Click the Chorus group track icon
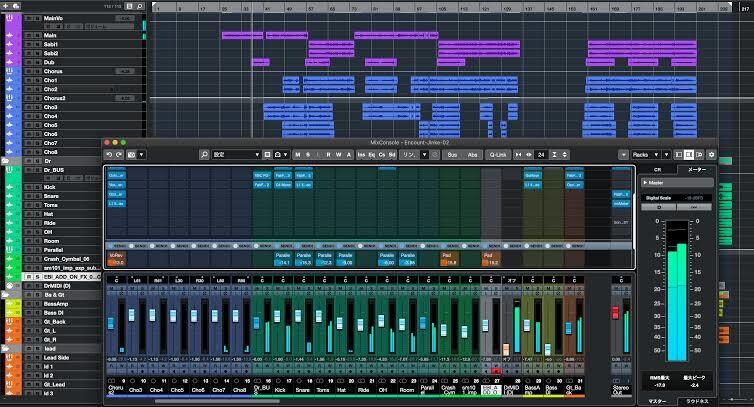The image size is (754, 407). pyautogui.click(x=9, y=71)
